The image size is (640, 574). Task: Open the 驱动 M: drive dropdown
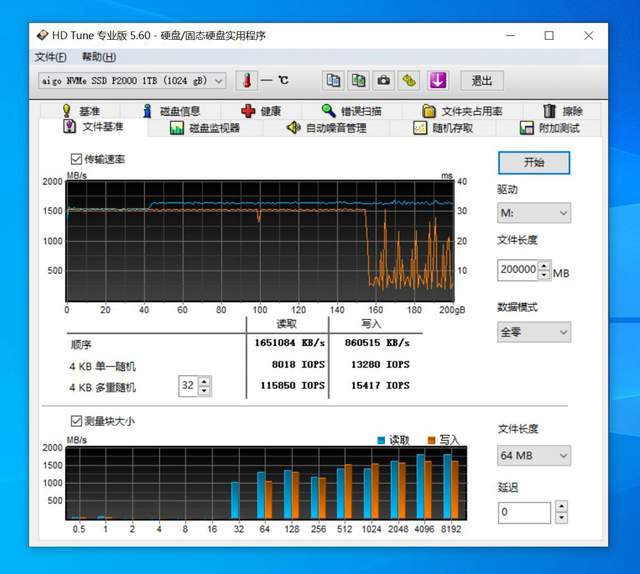pos(533,213)
